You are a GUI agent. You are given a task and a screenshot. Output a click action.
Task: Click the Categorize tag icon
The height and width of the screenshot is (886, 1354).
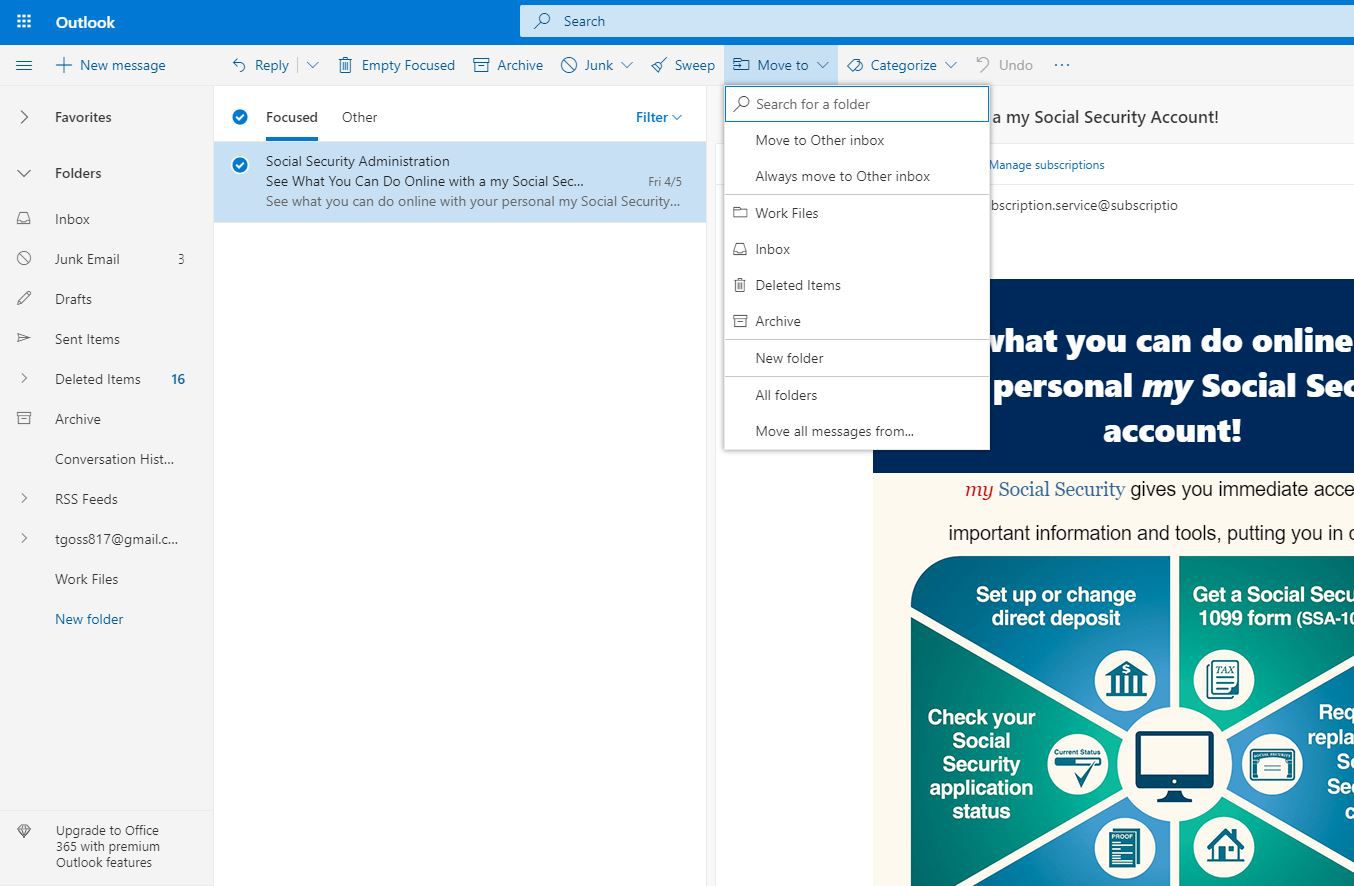(x=855, y=65)
